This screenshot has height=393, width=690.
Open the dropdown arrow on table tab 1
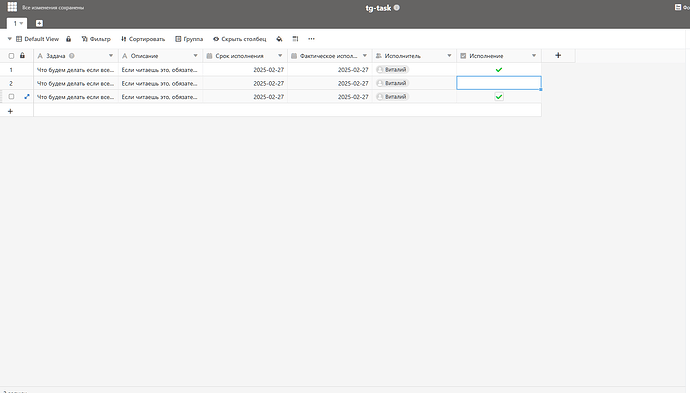[x=21, y=23]
